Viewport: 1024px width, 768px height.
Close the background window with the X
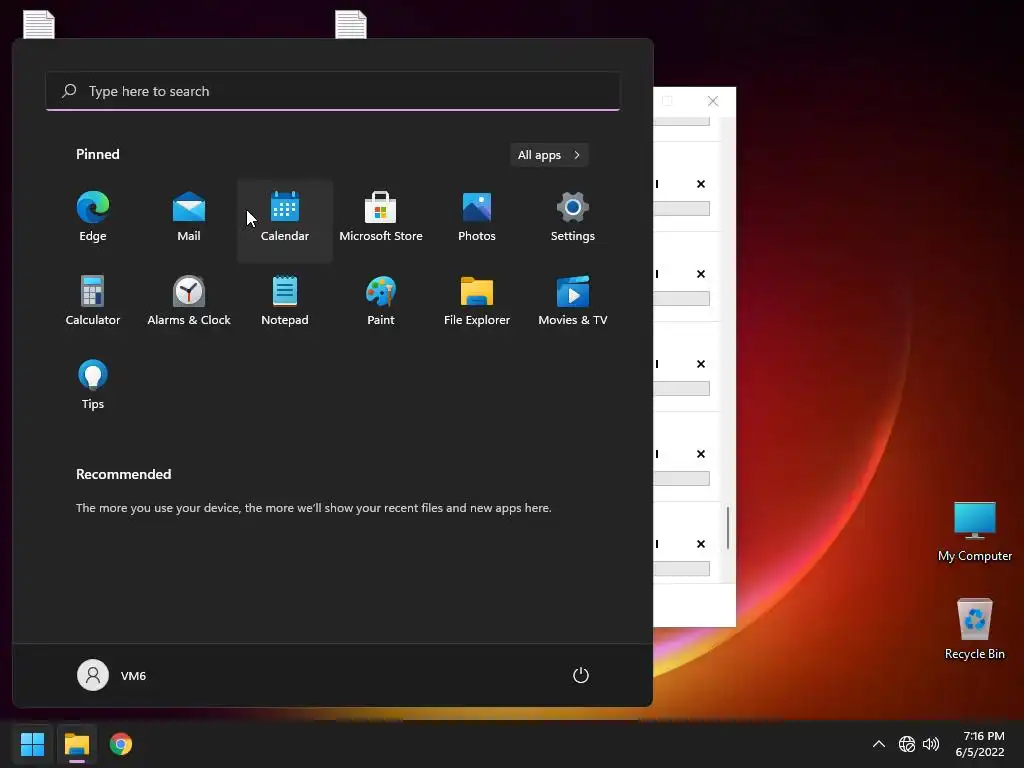pyautogui.click(x=713, y=101)
